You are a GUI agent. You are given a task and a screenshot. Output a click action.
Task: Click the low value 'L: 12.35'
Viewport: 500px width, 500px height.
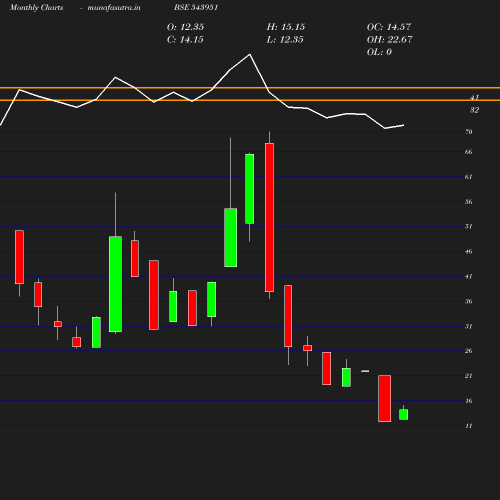click(285, 40)
